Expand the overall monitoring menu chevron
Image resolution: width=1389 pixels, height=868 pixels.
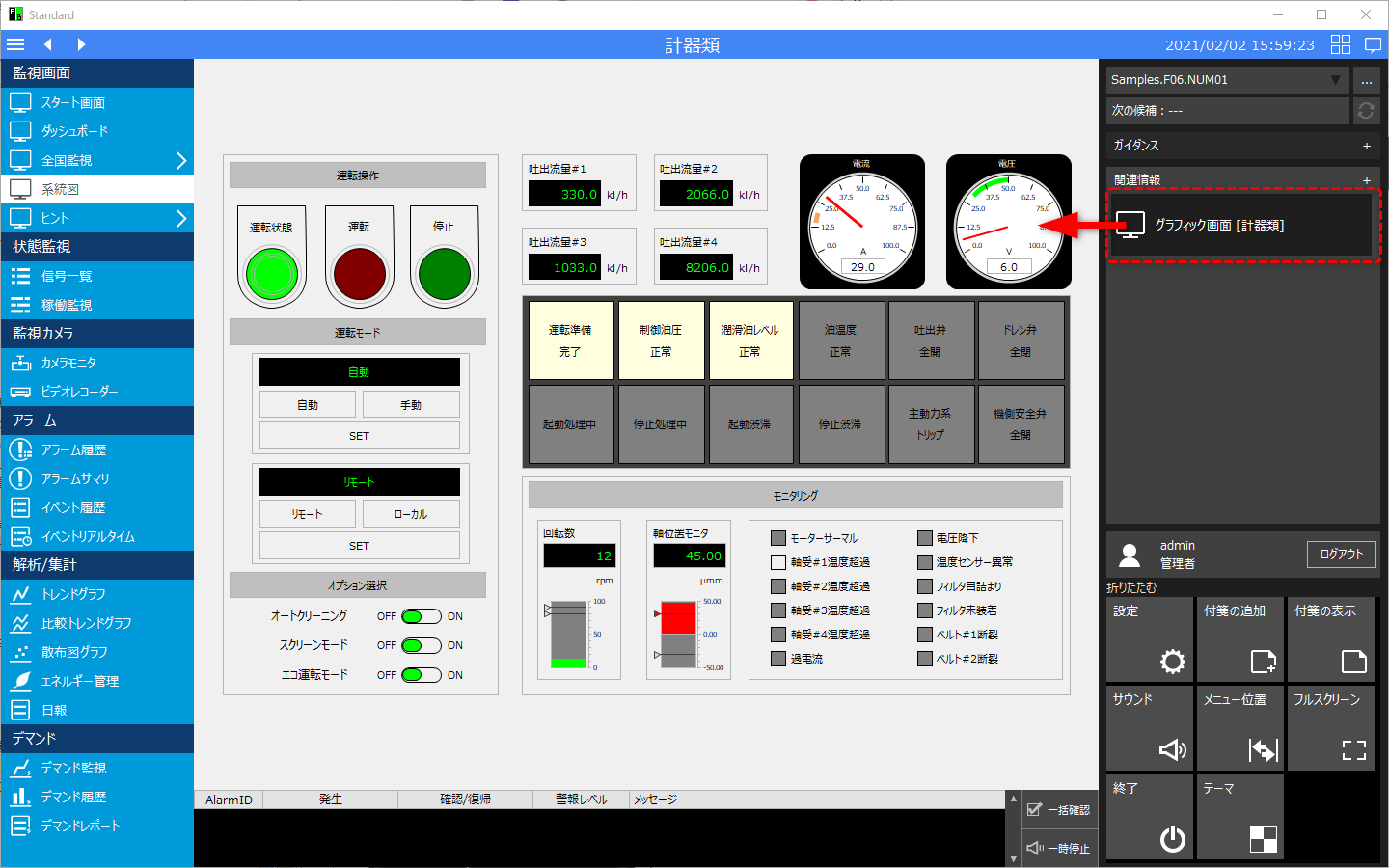click(180, 161)
